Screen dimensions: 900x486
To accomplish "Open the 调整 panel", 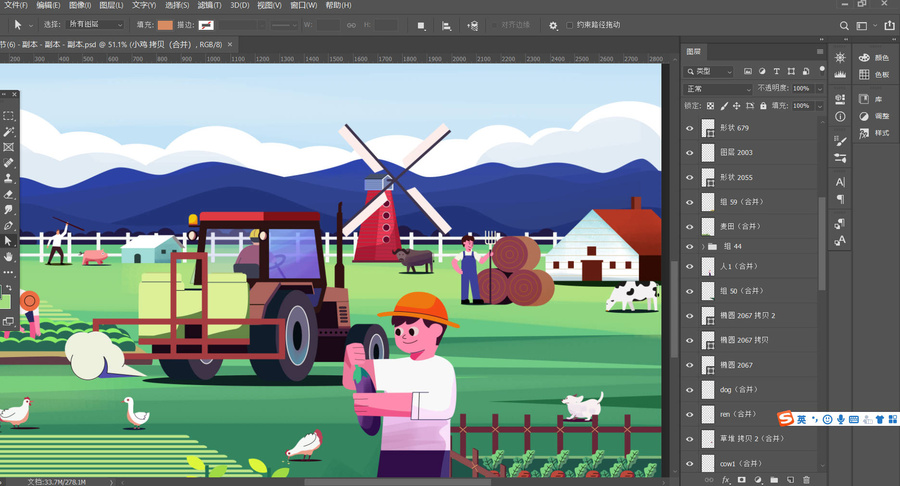I will pos(874,116).
